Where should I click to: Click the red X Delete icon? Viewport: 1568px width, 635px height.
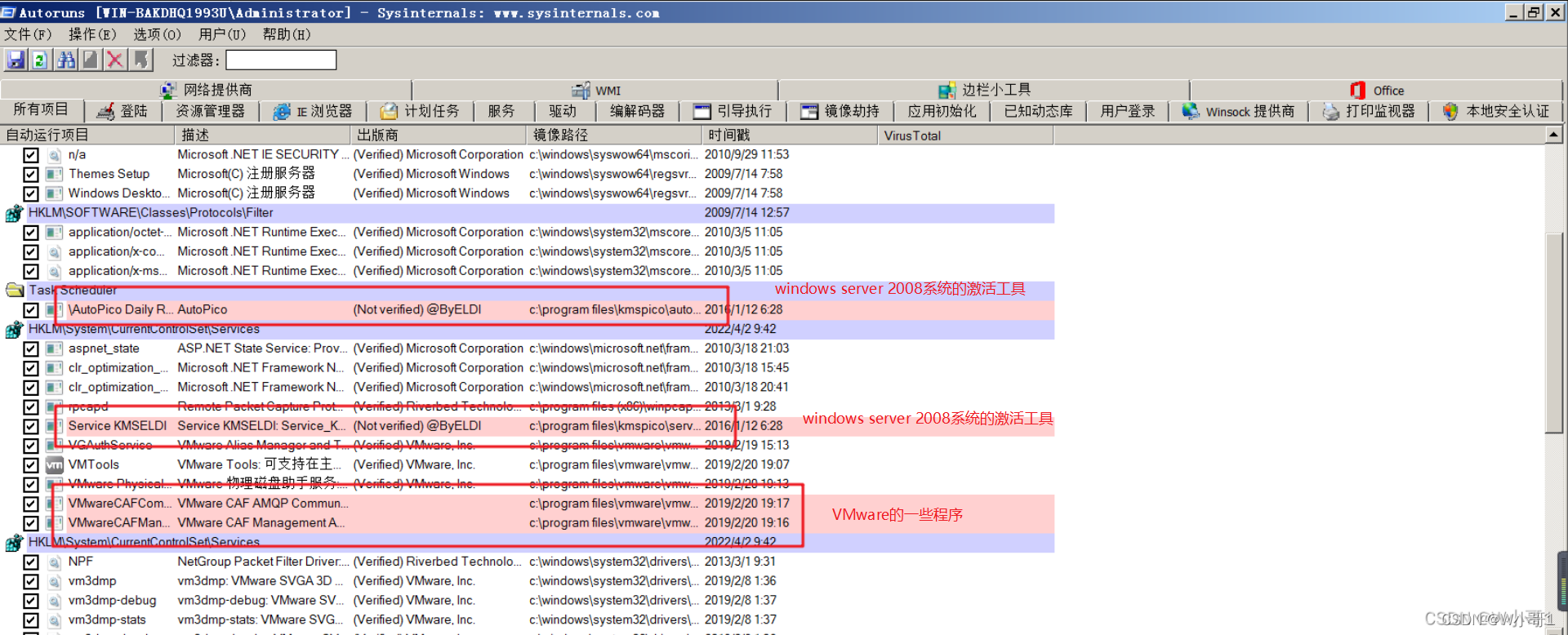point(115,60)
